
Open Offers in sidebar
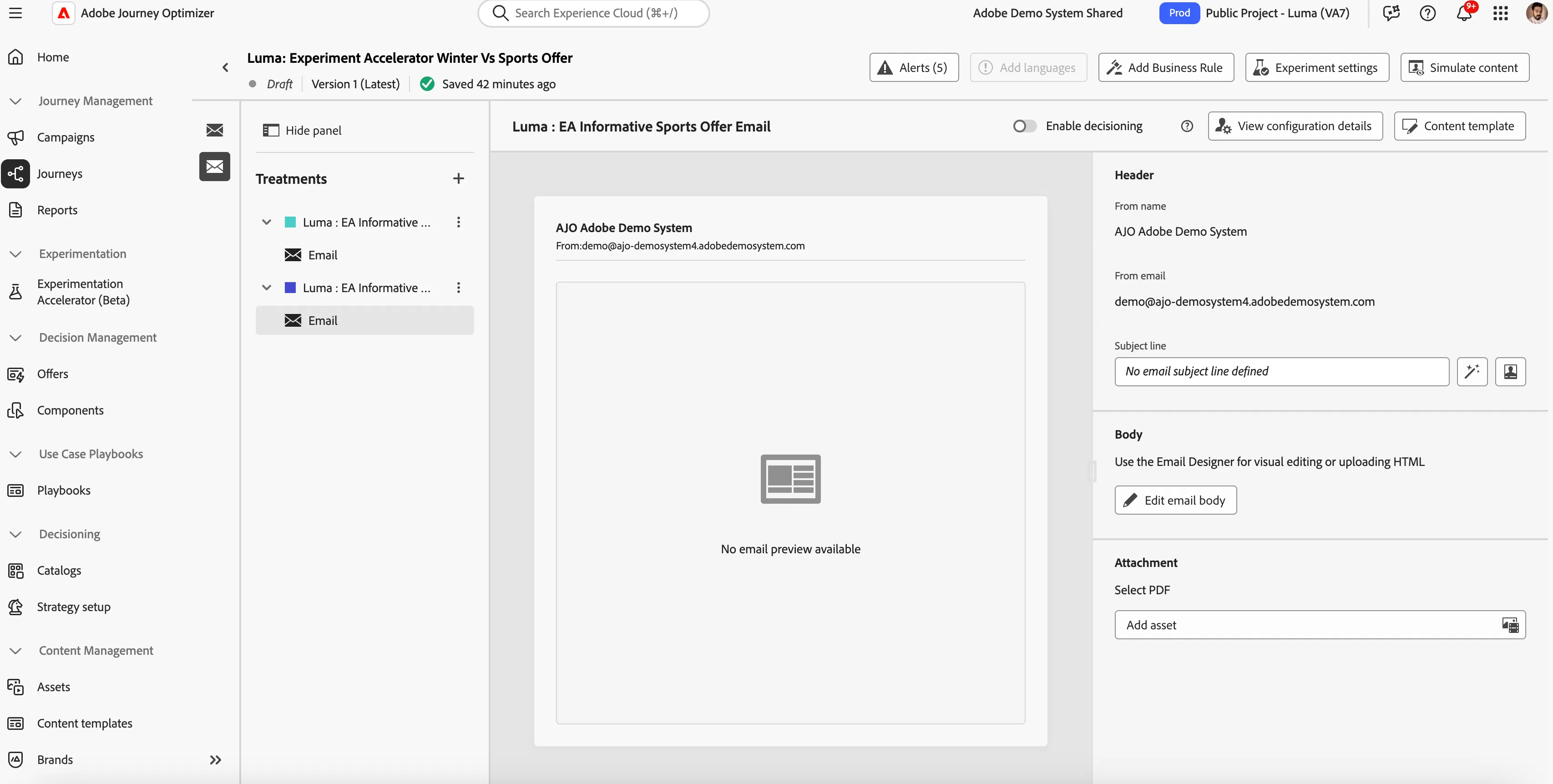(x=52, y=374)
